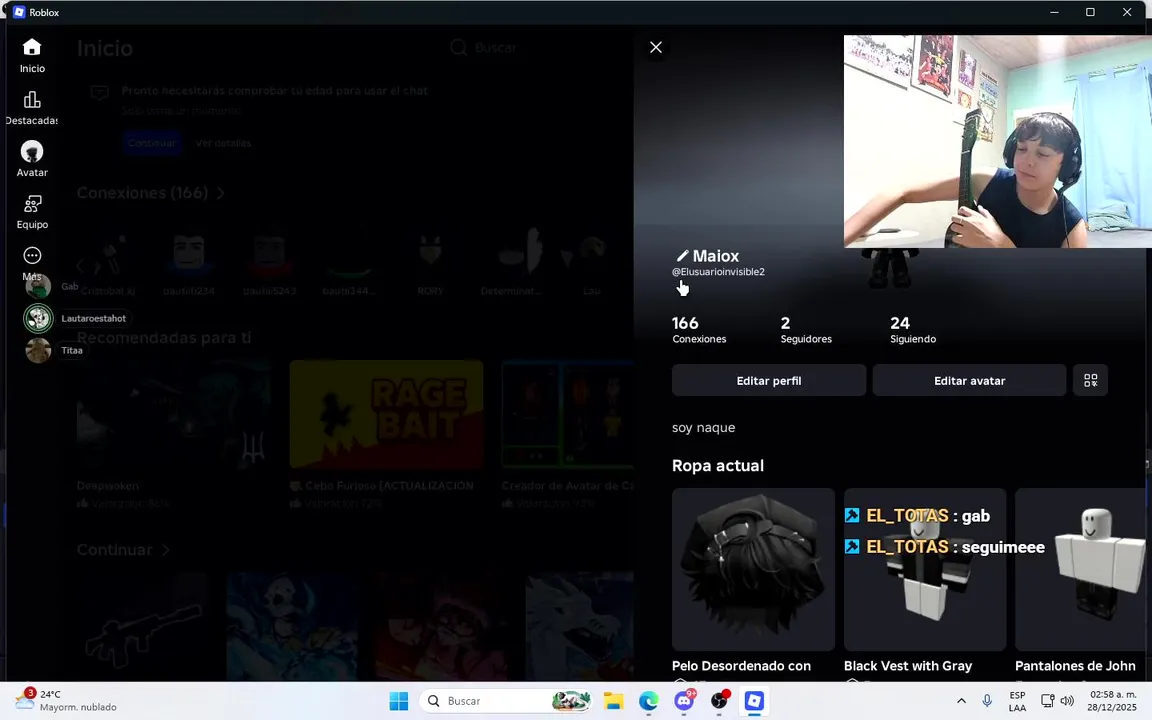The image size is (1152, 720).
Task: Open OBS Studio from the taskbar
Action: pyautogui.click(x=719, y=701)
